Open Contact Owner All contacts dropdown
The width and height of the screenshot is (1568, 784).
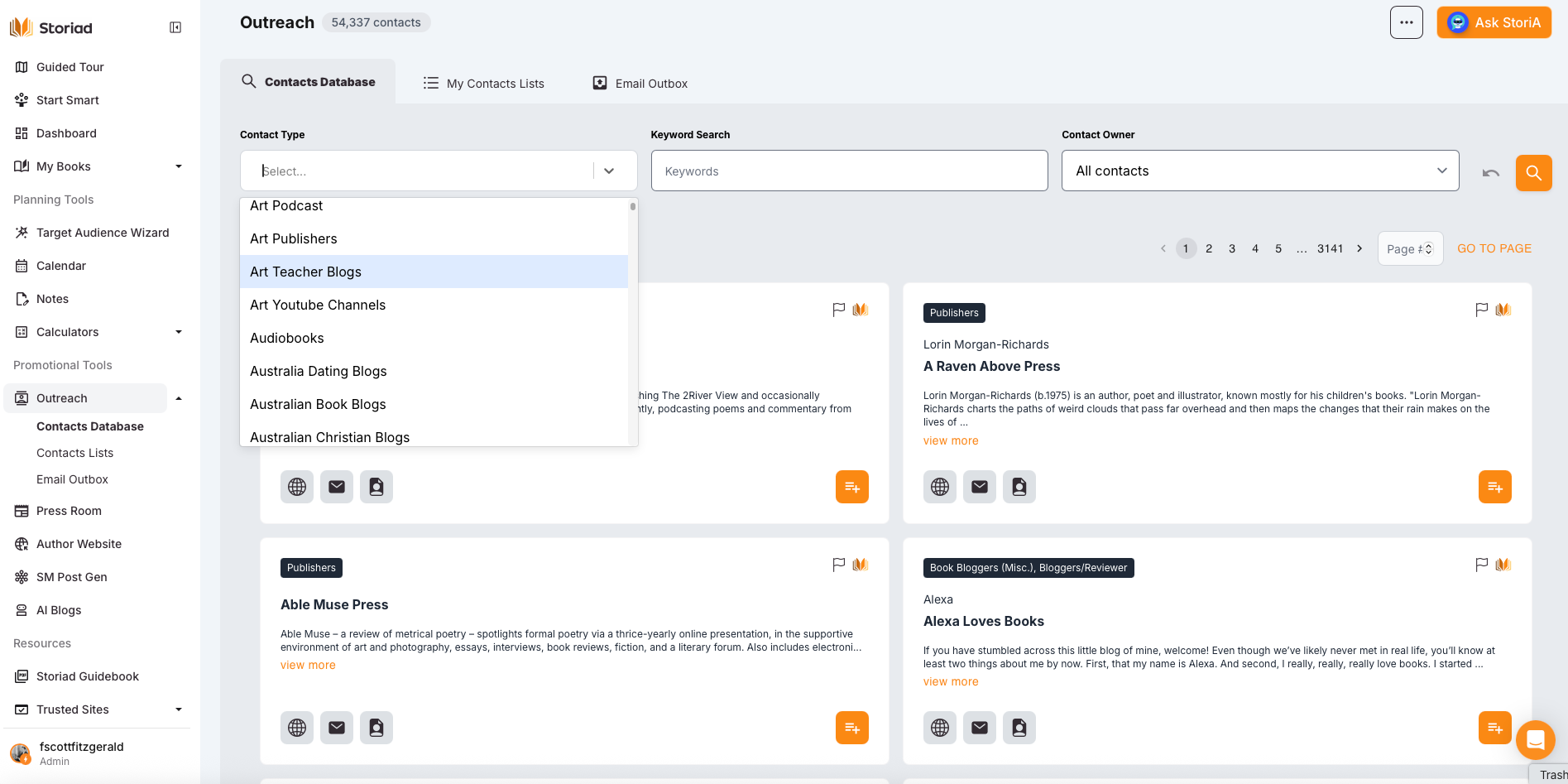point(1260,171)
